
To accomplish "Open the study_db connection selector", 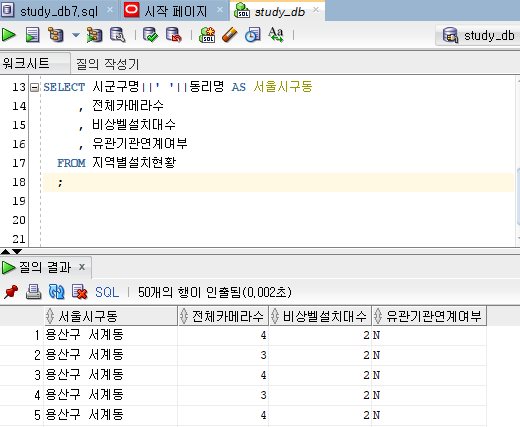I will tap(478, 35).
